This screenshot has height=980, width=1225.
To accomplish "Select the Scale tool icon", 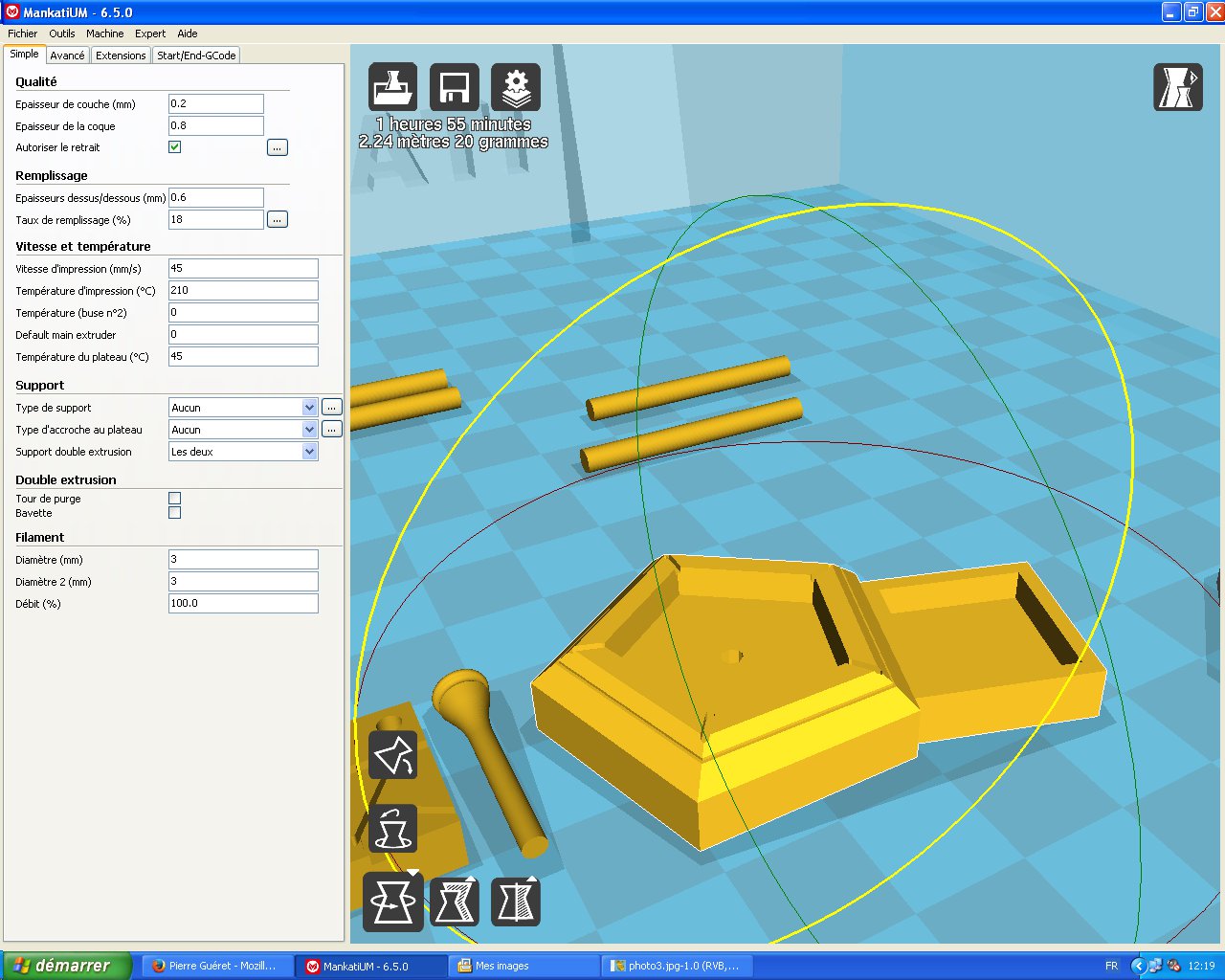I will [x=455, y=902].
